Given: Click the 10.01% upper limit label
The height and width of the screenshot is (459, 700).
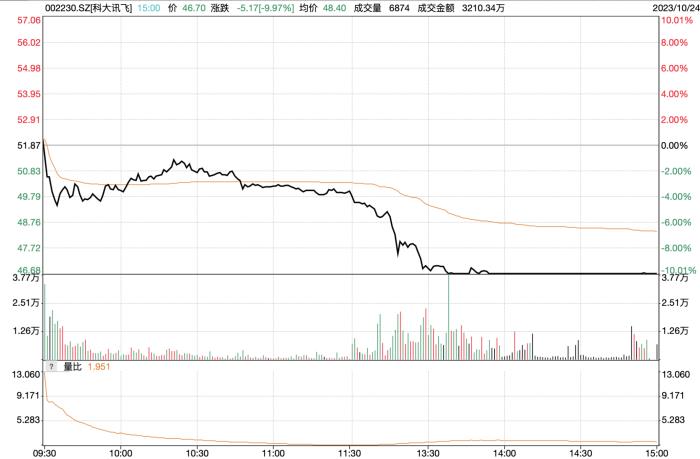Looking at the screenshot, I should coord(677,20).
